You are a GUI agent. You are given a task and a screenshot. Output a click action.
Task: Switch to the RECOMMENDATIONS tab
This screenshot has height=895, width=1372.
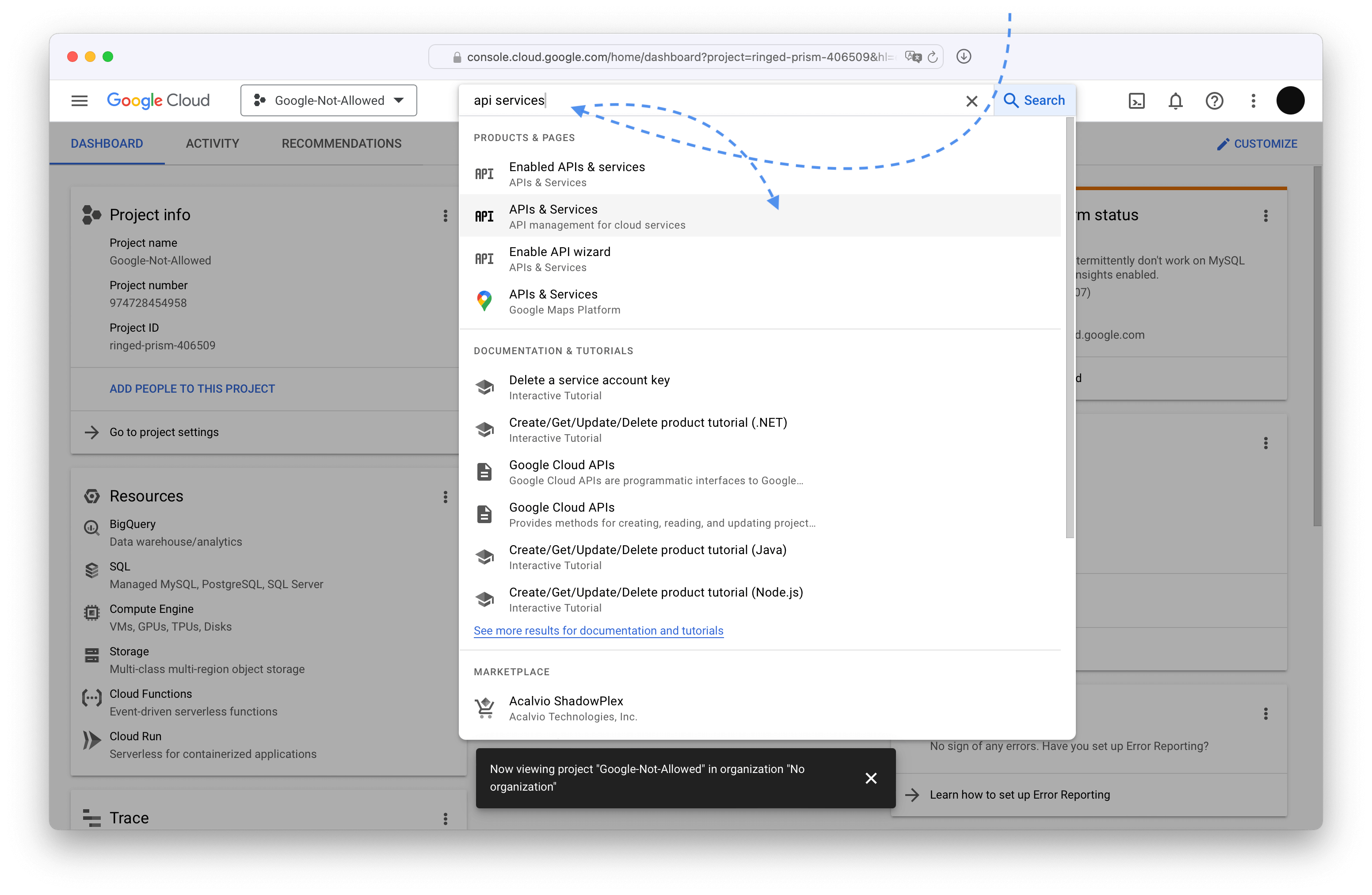pyautogui.click(x=341, y=144)
